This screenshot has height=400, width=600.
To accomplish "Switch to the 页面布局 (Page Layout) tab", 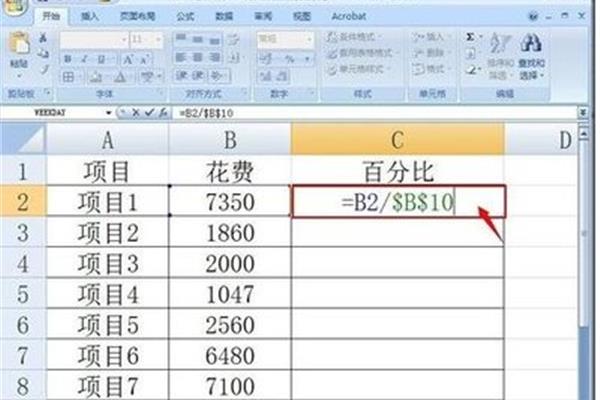I will click(x=137, y=16).
